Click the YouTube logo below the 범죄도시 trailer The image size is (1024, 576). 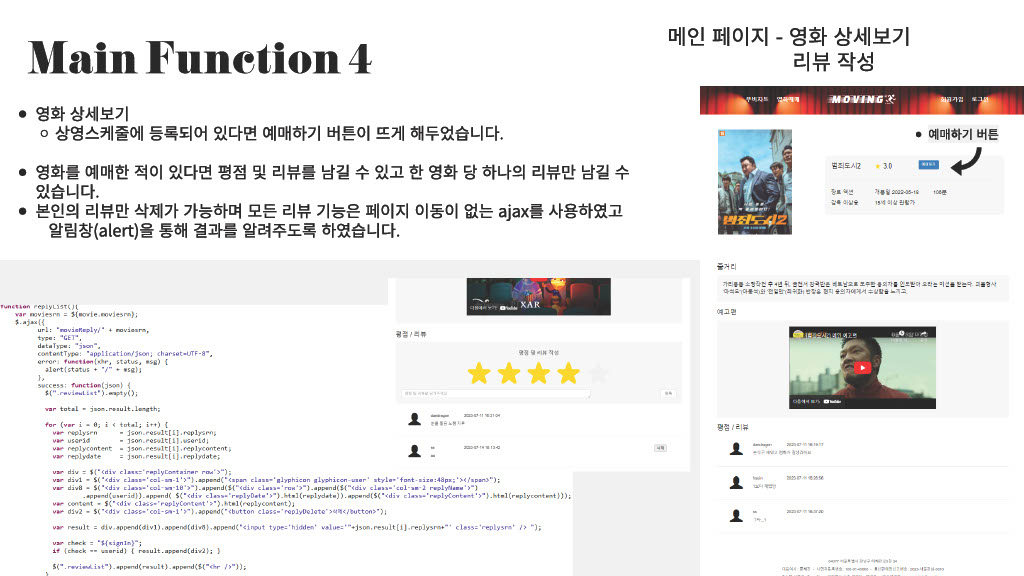click(x=832, y=402)
